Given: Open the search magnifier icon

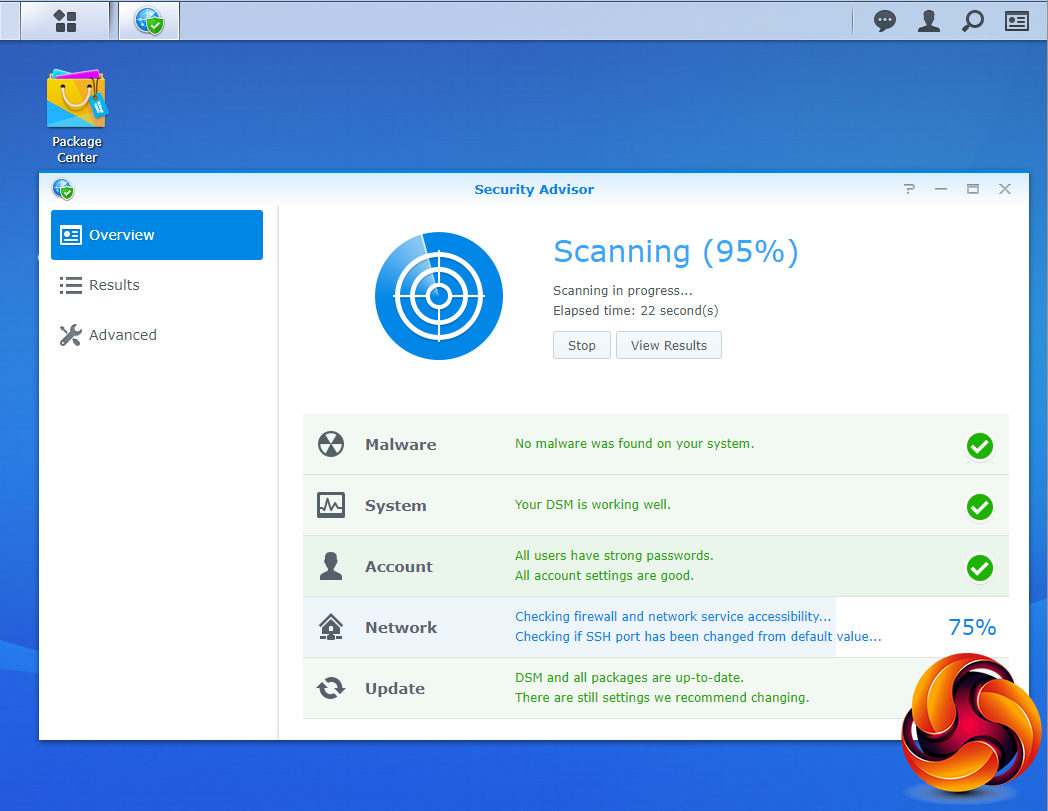Looking at the screenshot, I should tap(972, 21).
